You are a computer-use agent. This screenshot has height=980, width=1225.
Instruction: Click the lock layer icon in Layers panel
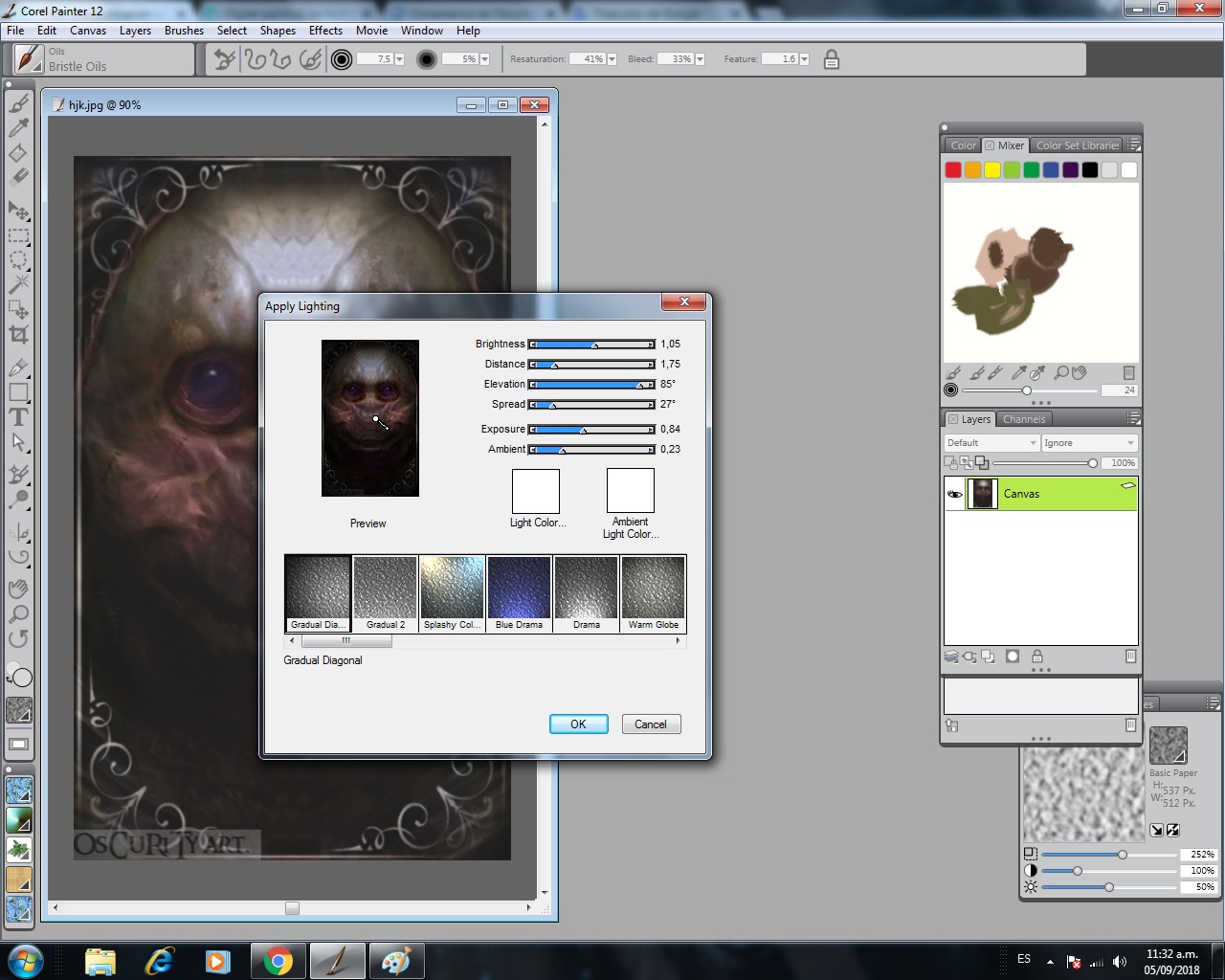point(1036,657)
